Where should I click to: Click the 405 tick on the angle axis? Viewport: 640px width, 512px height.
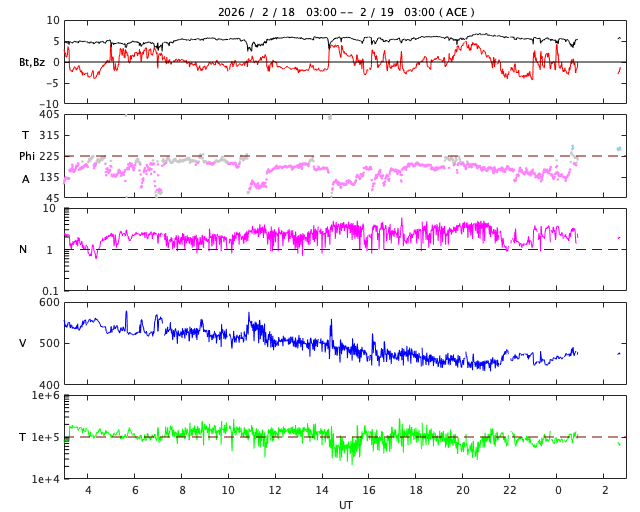point(49,115)
